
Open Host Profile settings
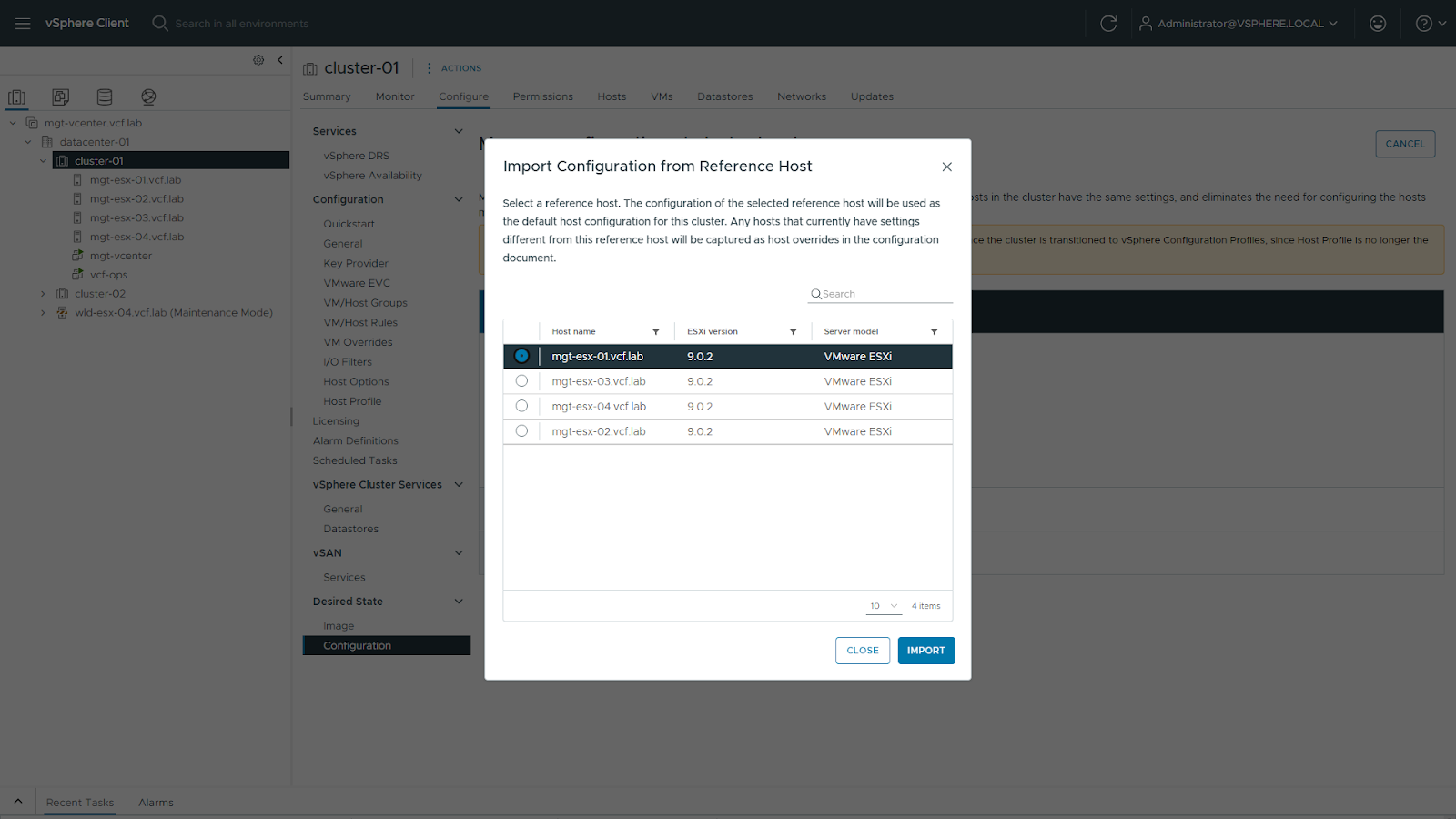point(352,401)
